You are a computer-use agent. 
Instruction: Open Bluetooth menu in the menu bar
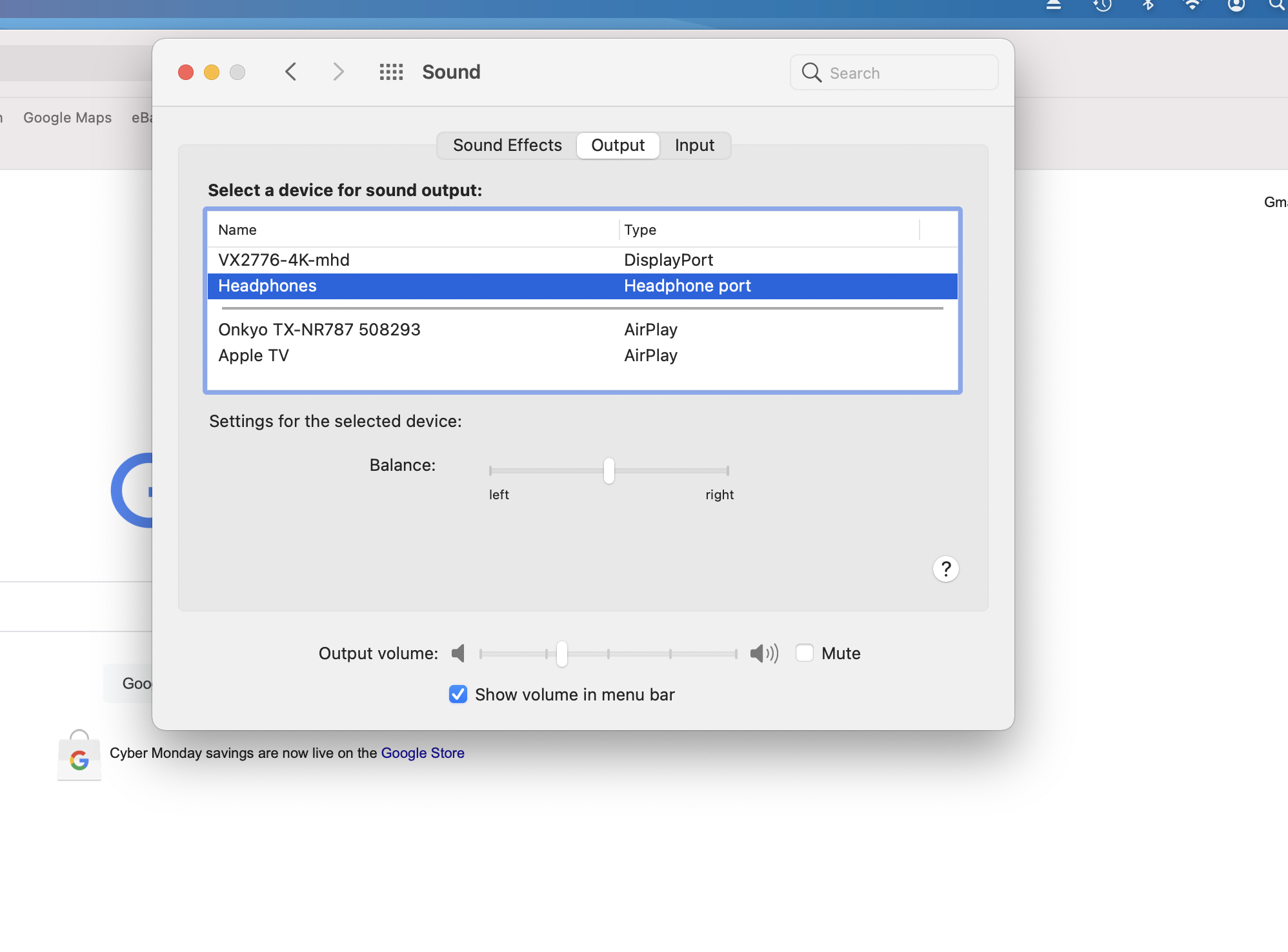[x=1148, y=5]
